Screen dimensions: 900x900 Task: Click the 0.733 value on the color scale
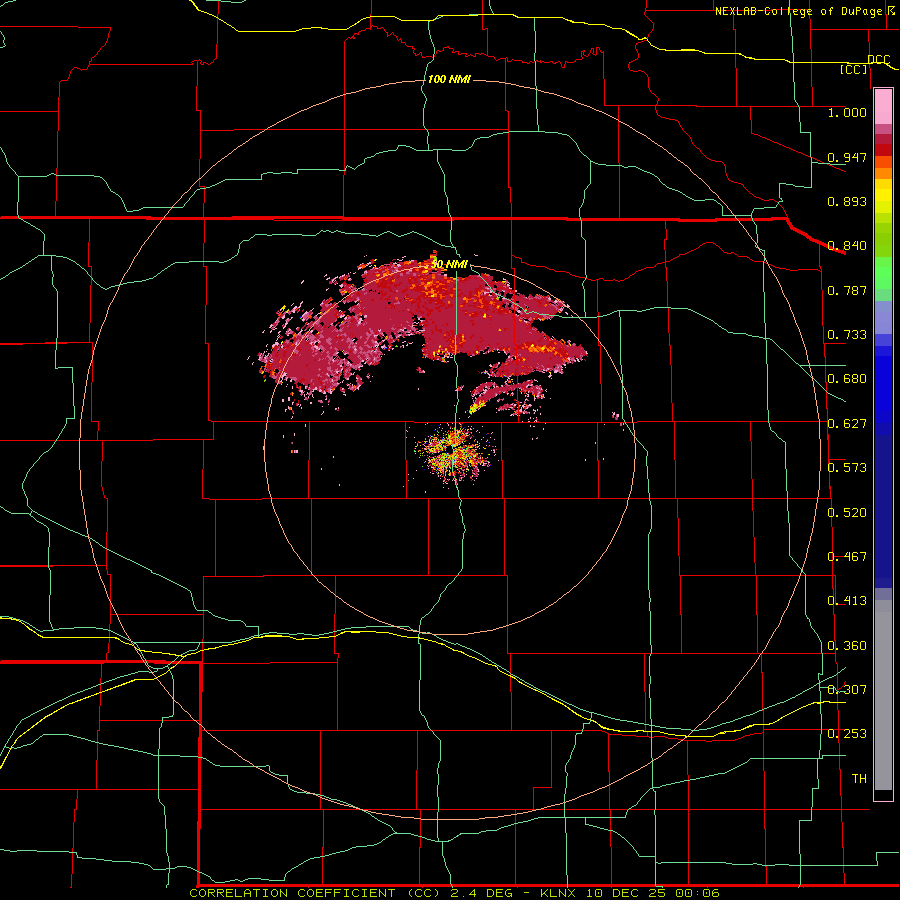point(847,335)
